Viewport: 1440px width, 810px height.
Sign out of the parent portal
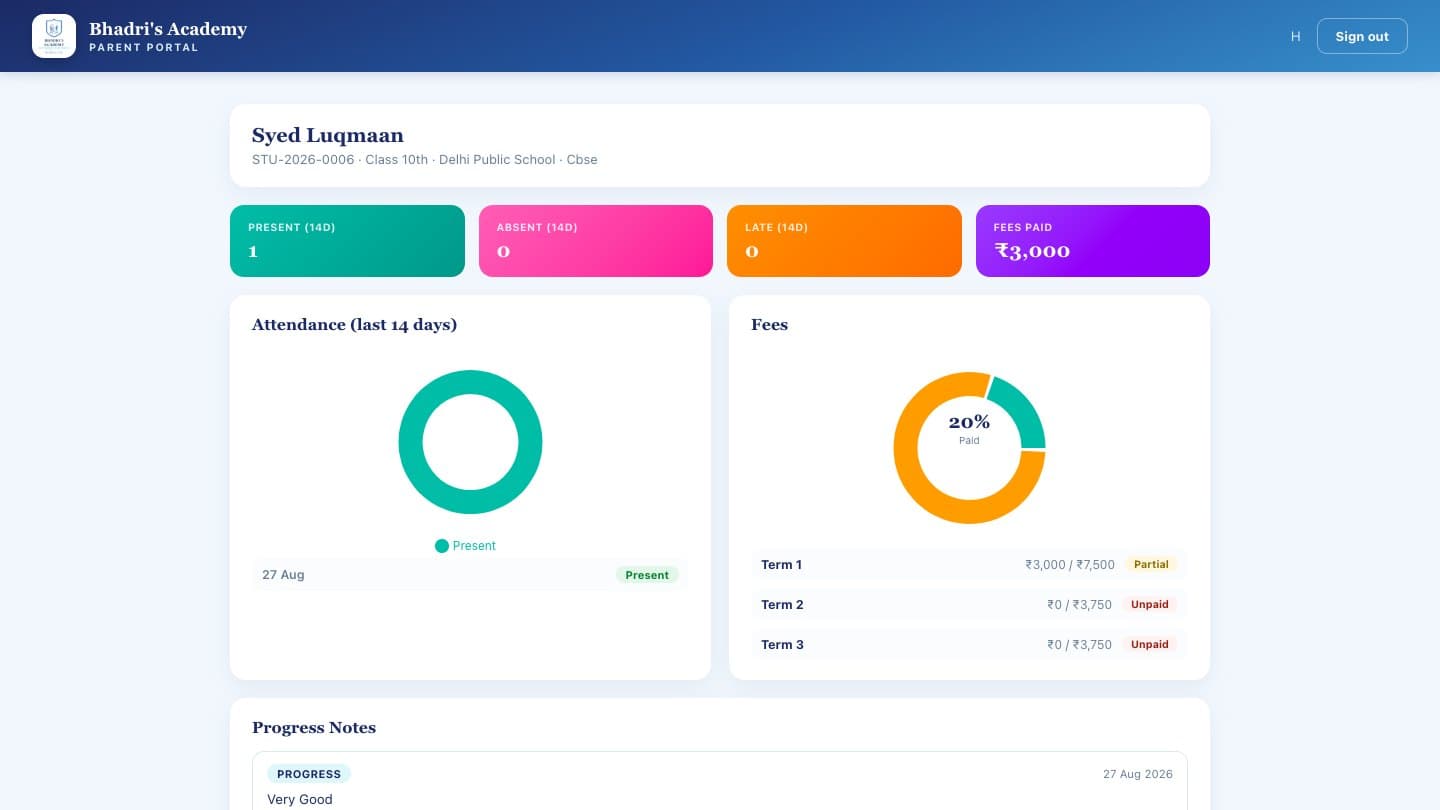[1362, 36]
